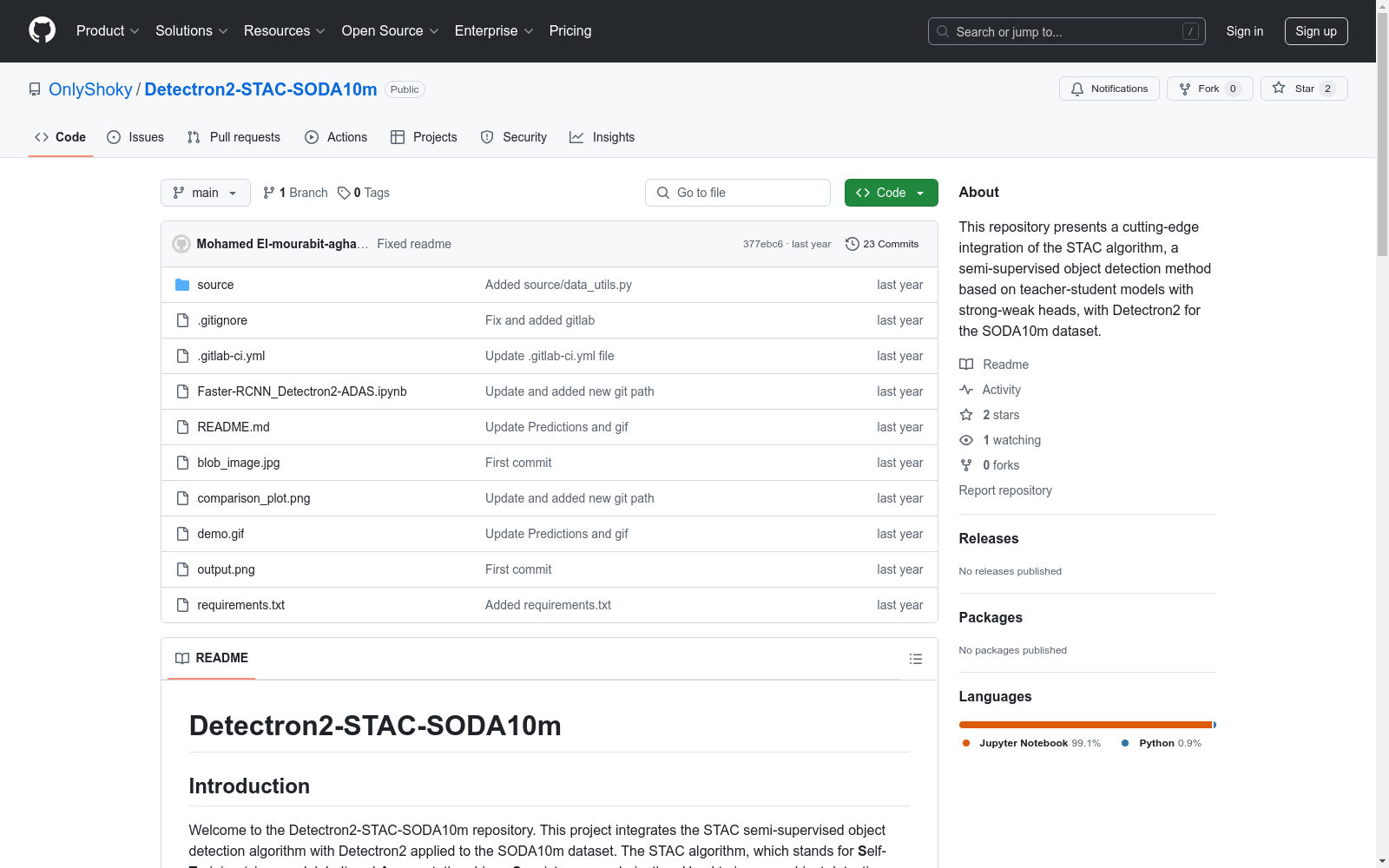Expand the Enterprise dropdown
1389x868 pixels.
coord(494,31)
